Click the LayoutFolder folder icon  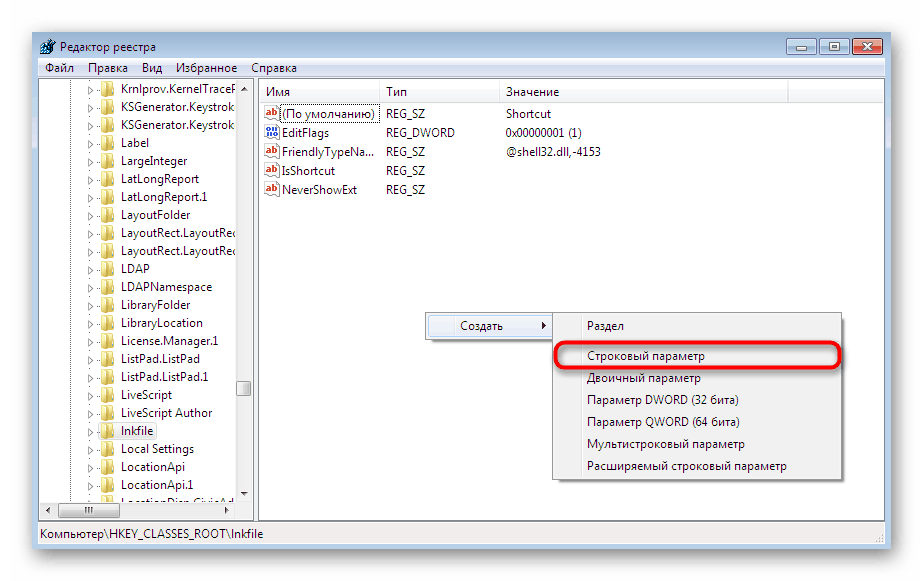[x=107, y=215]
